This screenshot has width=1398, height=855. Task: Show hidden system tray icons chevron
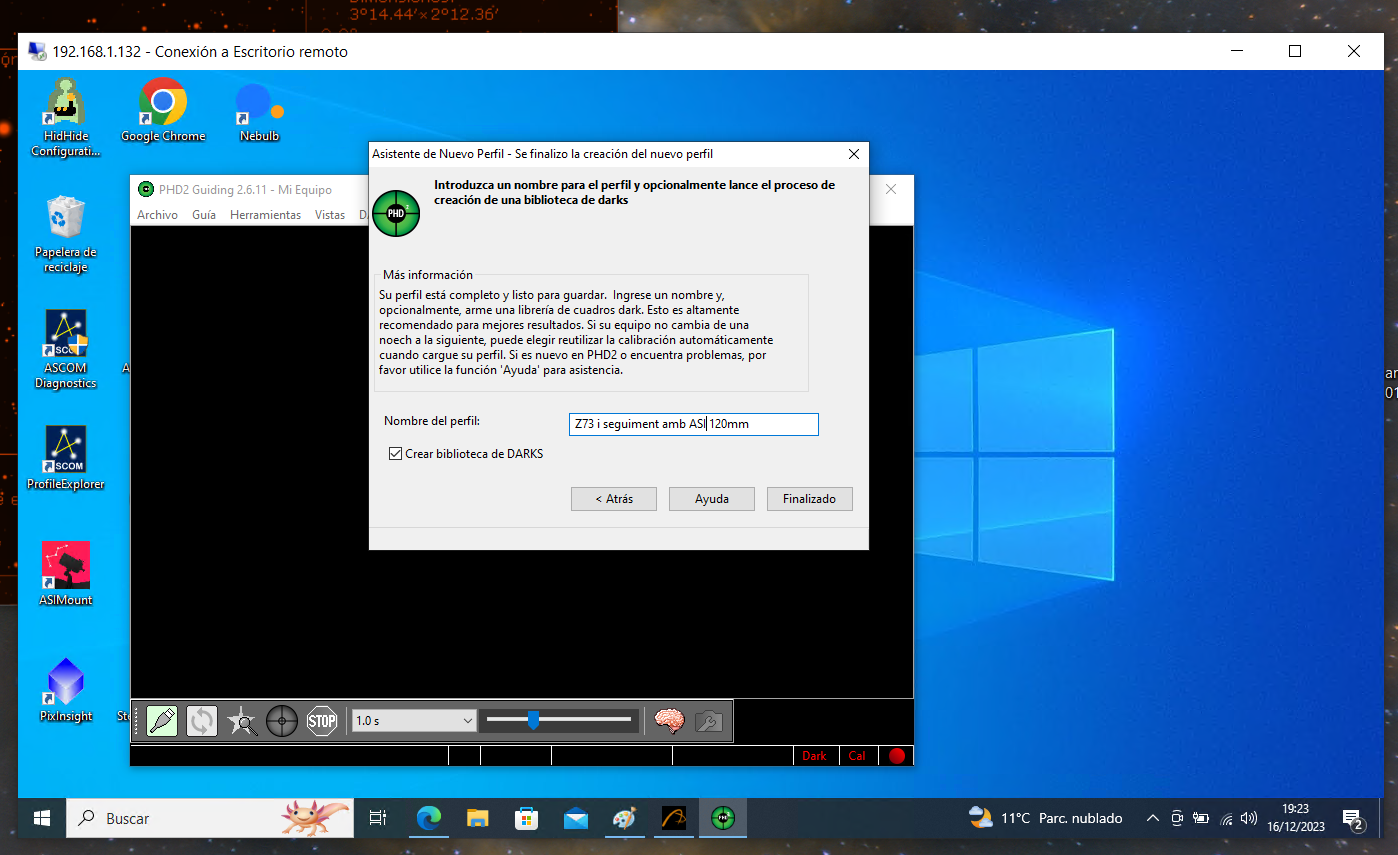pyautogui.click(x=1153, y=818)
